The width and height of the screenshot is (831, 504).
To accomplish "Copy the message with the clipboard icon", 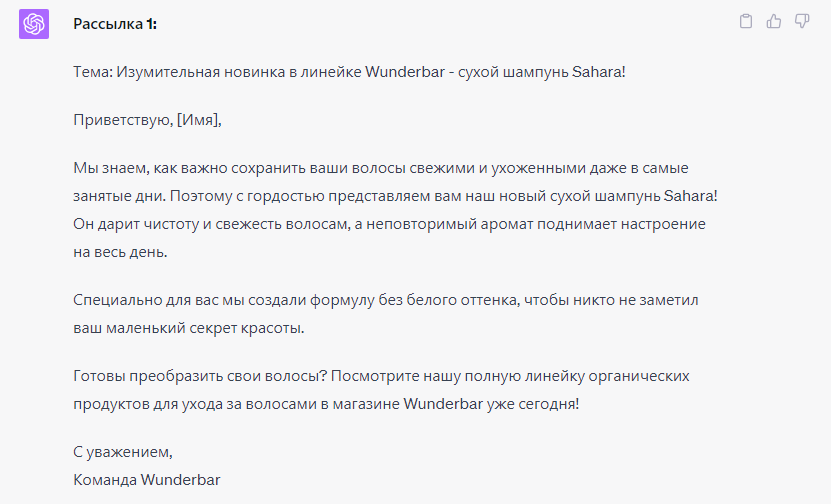I will 745,21.
